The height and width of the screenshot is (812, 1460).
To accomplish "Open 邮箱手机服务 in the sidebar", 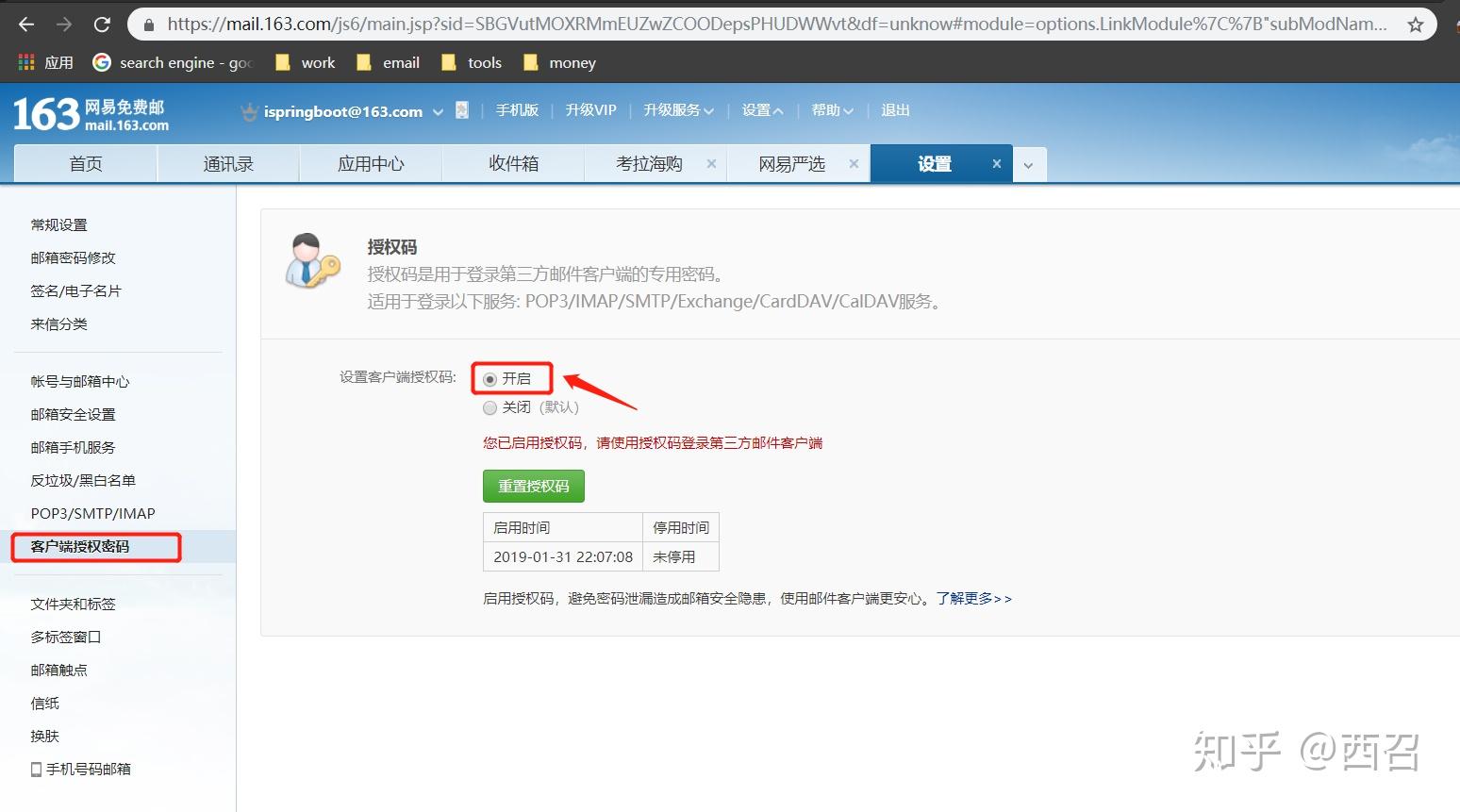I will tap(73, 448).
